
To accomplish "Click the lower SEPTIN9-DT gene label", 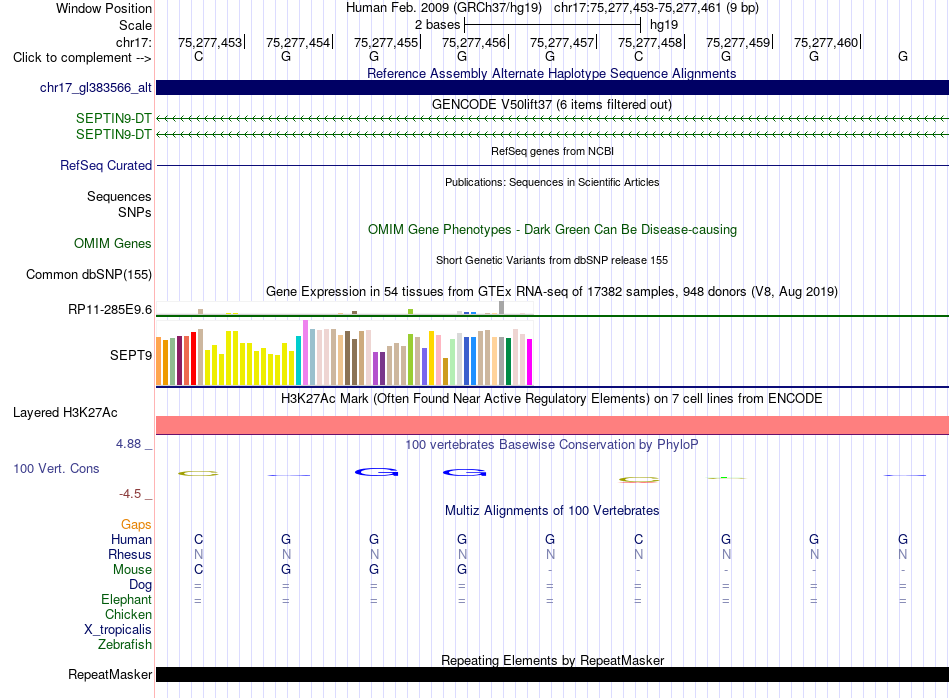I will tap(113, 135).
